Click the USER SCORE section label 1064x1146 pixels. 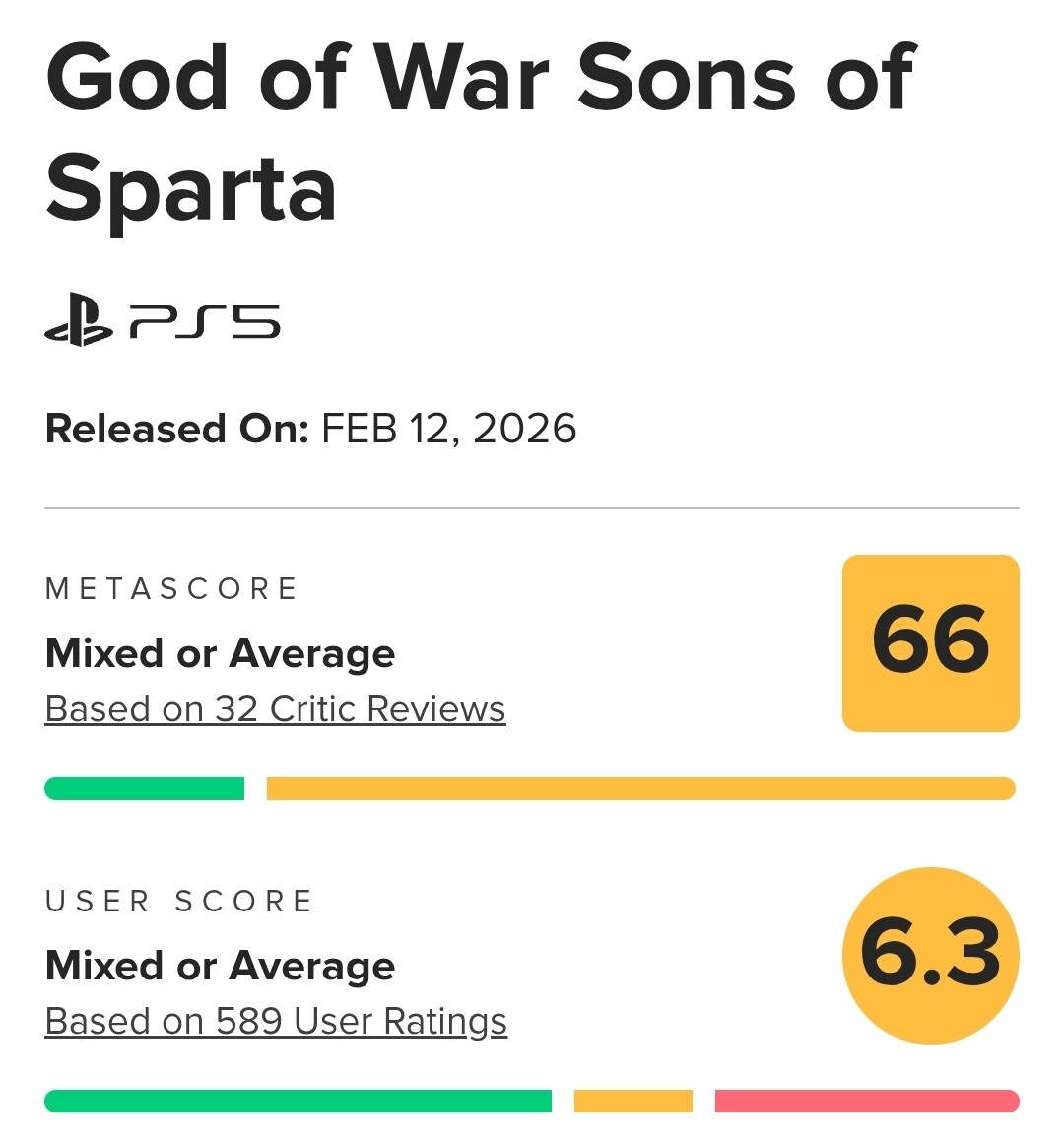click(179, 902)
